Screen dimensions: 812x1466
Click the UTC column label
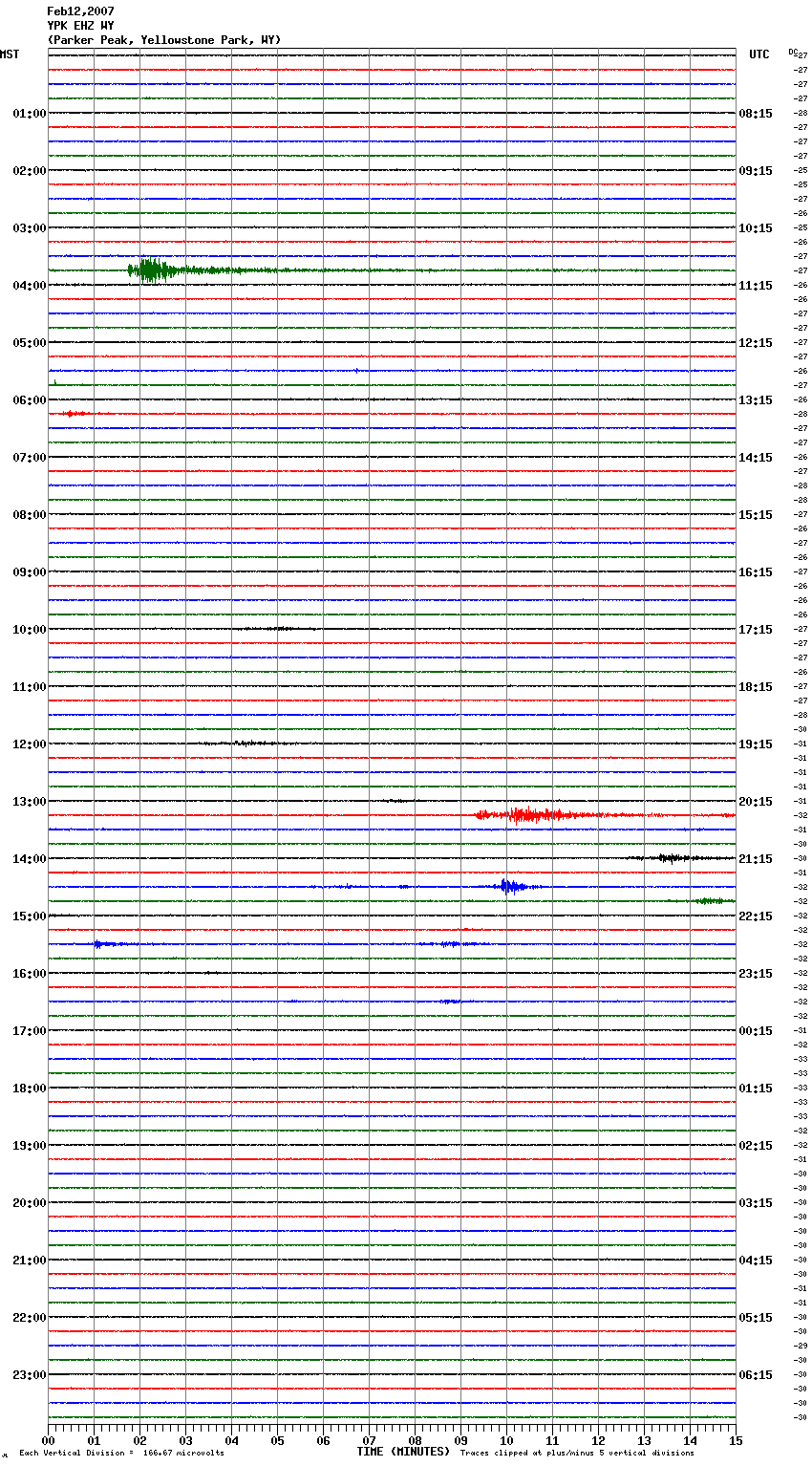coord(759,54)
